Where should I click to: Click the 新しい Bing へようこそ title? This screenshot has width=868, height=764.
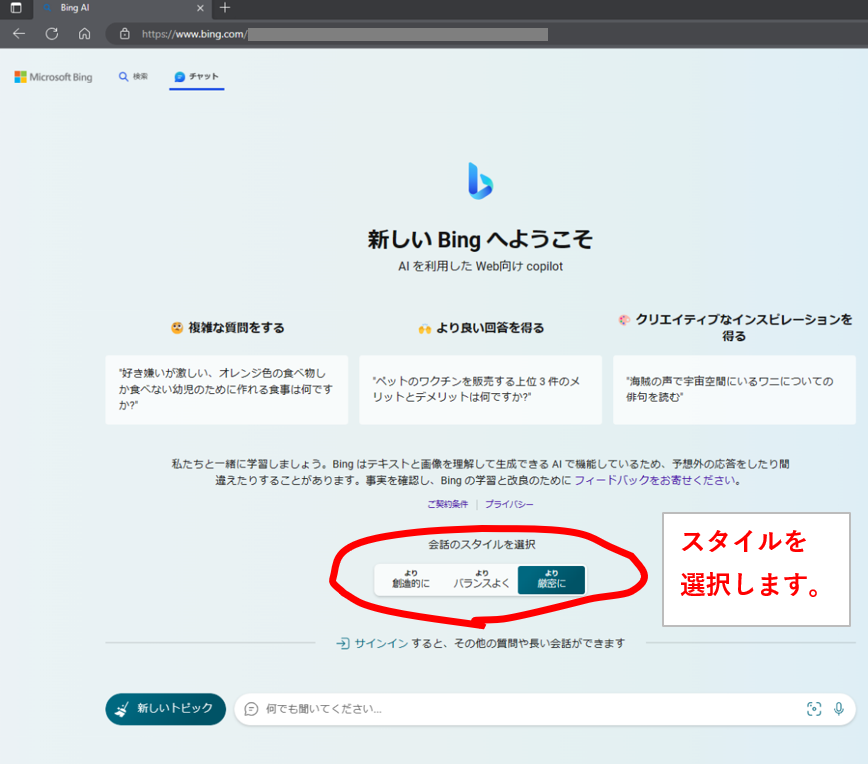pyautogui.click(x=480, y=240)
